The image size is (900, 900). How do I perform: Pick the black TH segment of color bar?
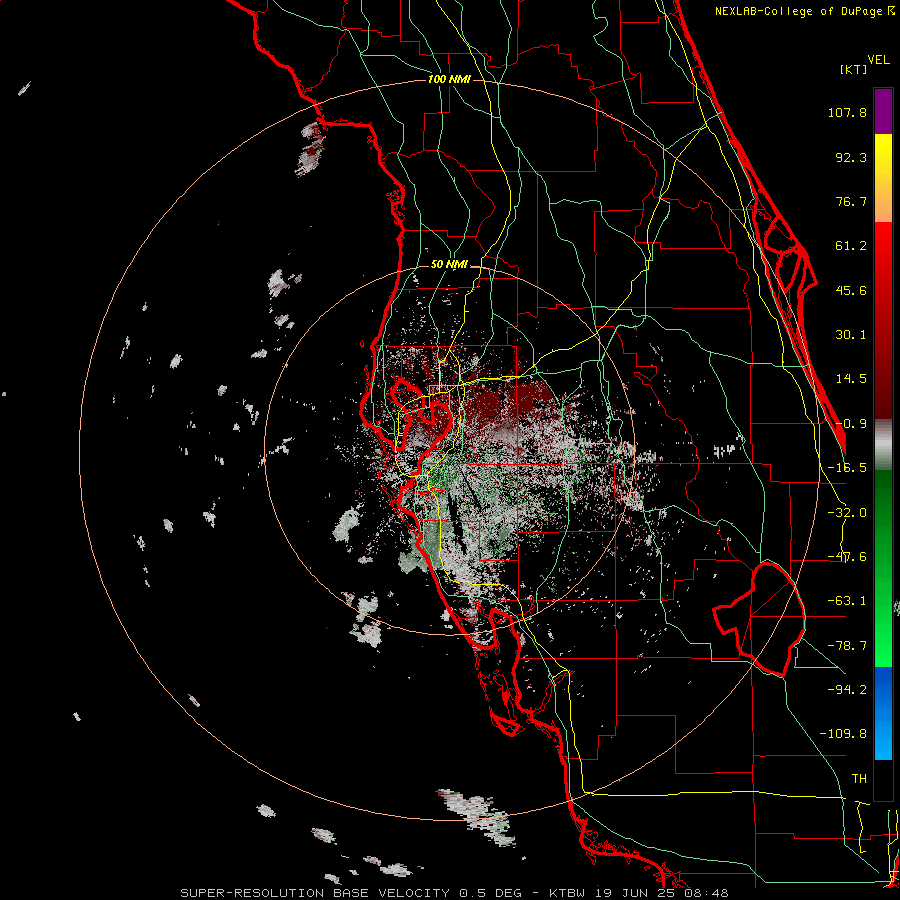pos(883,779)
